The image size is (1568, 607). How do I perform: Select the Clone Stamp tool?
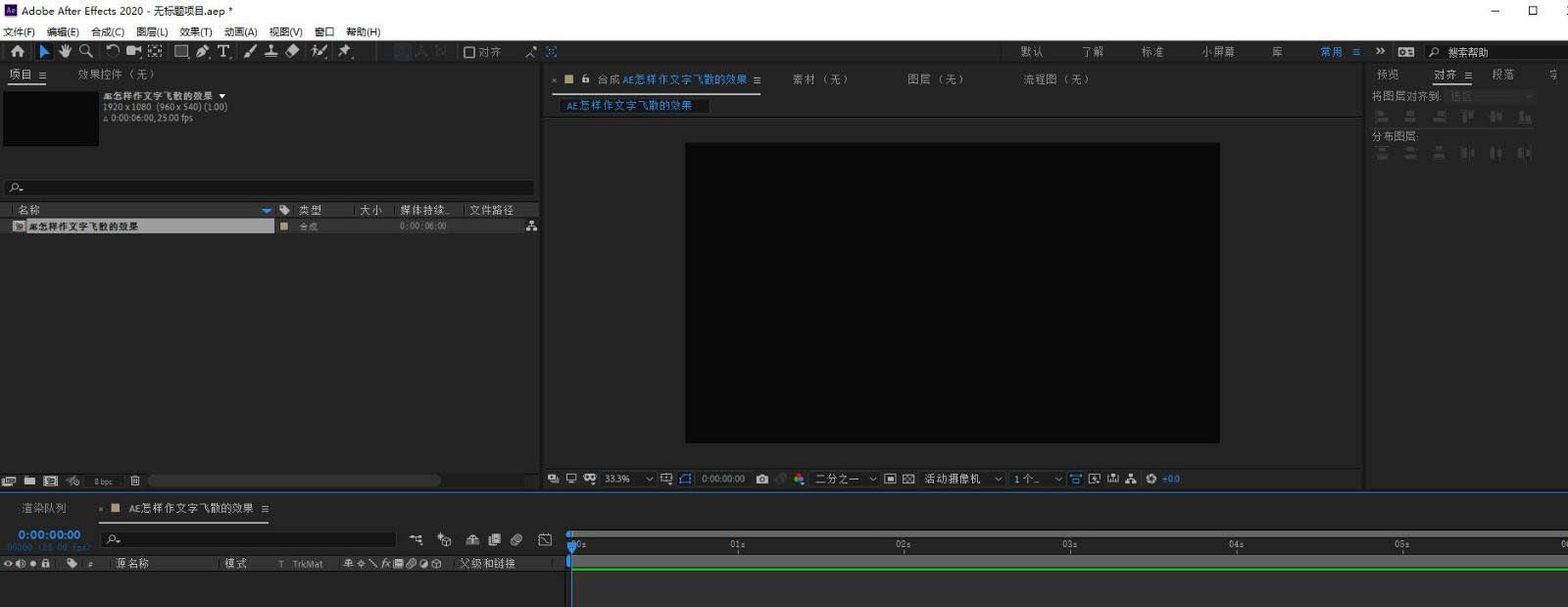click(270, 51)
